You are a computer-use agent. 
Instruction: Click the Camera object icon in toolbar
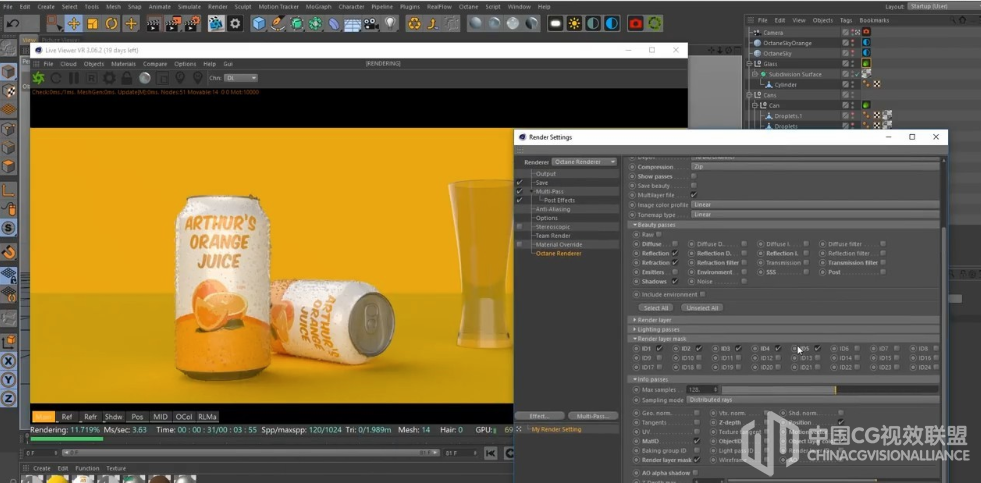click(372, 24)
